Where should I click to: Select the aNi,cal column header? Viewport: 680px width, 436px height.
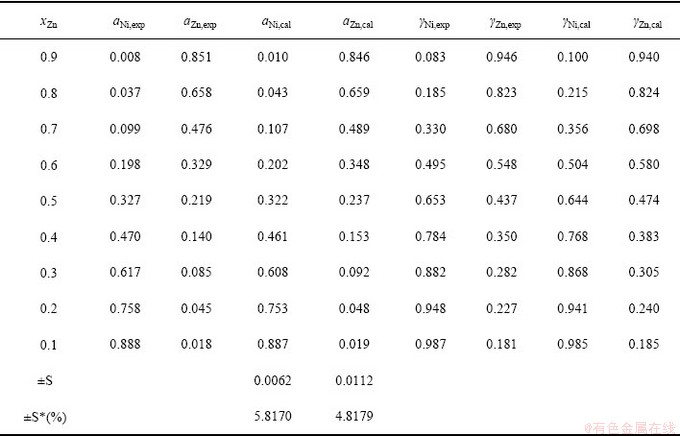[276, 22]
